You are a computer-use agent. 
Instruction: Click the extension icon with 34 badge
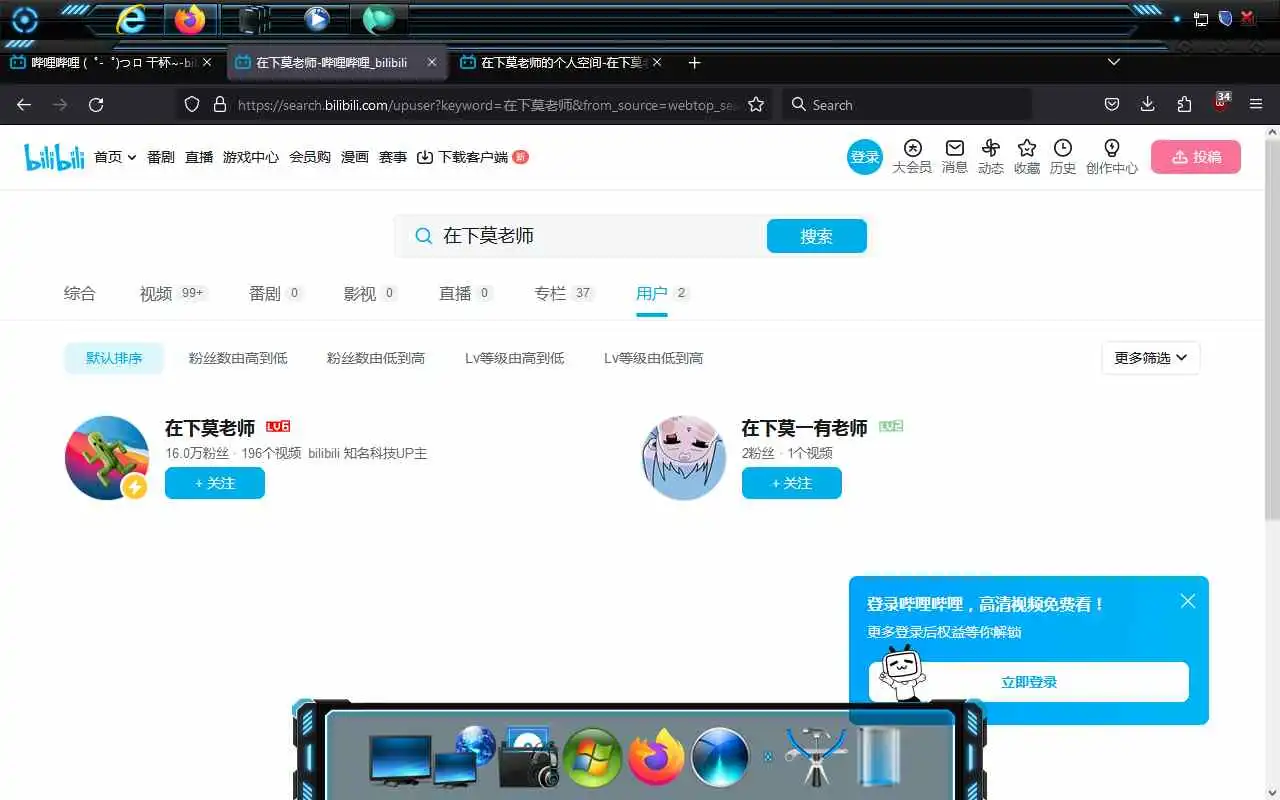(x=1222, y=102)
